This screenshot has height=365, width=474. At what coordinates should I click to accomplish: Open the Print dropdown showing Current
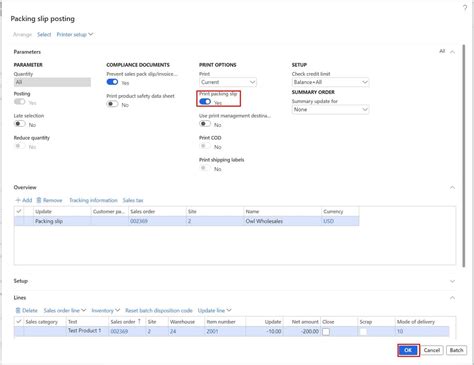click(x=228, y=82)
